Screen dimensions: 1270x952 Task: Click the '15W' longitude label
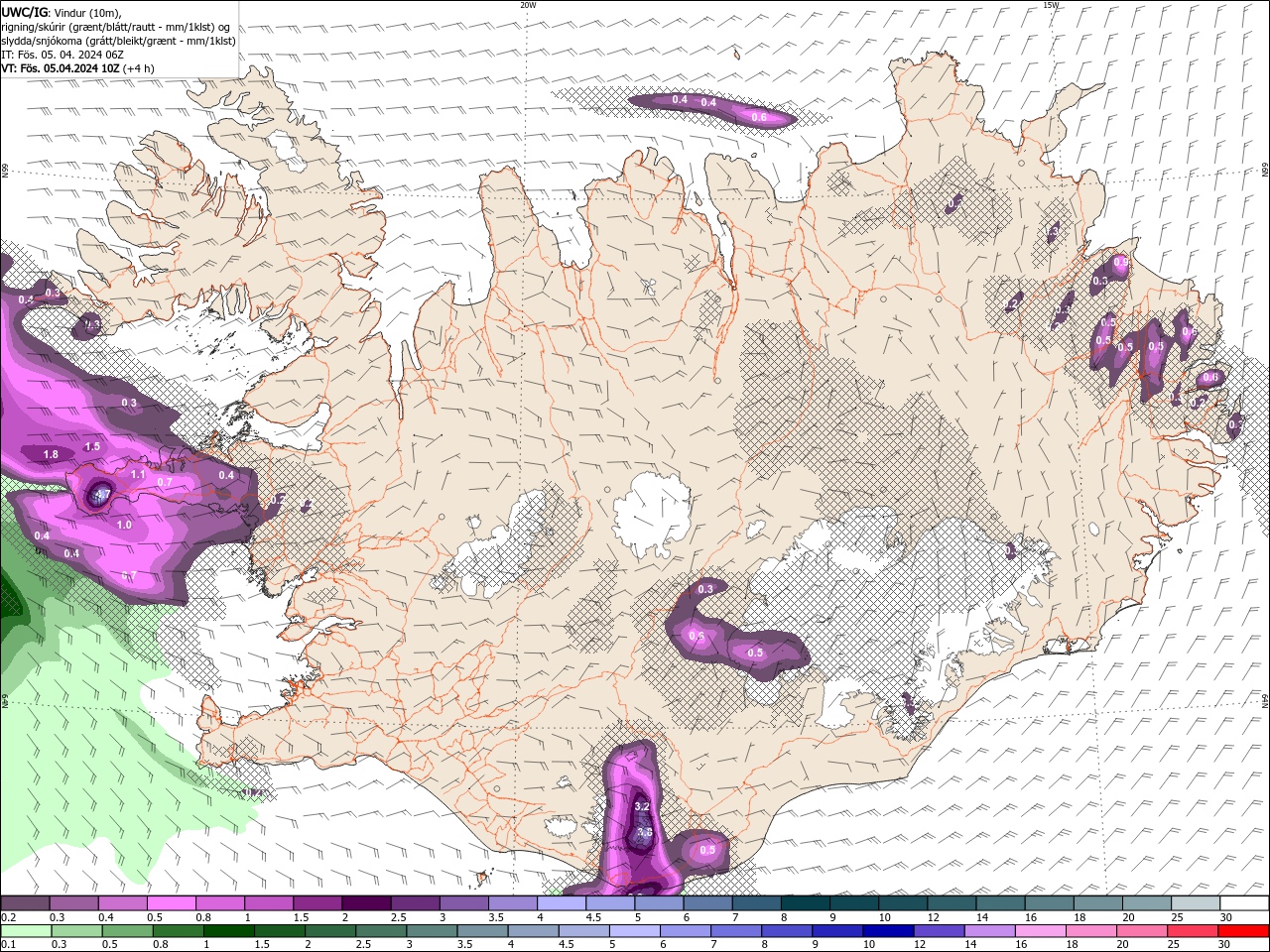[1051, 5]
